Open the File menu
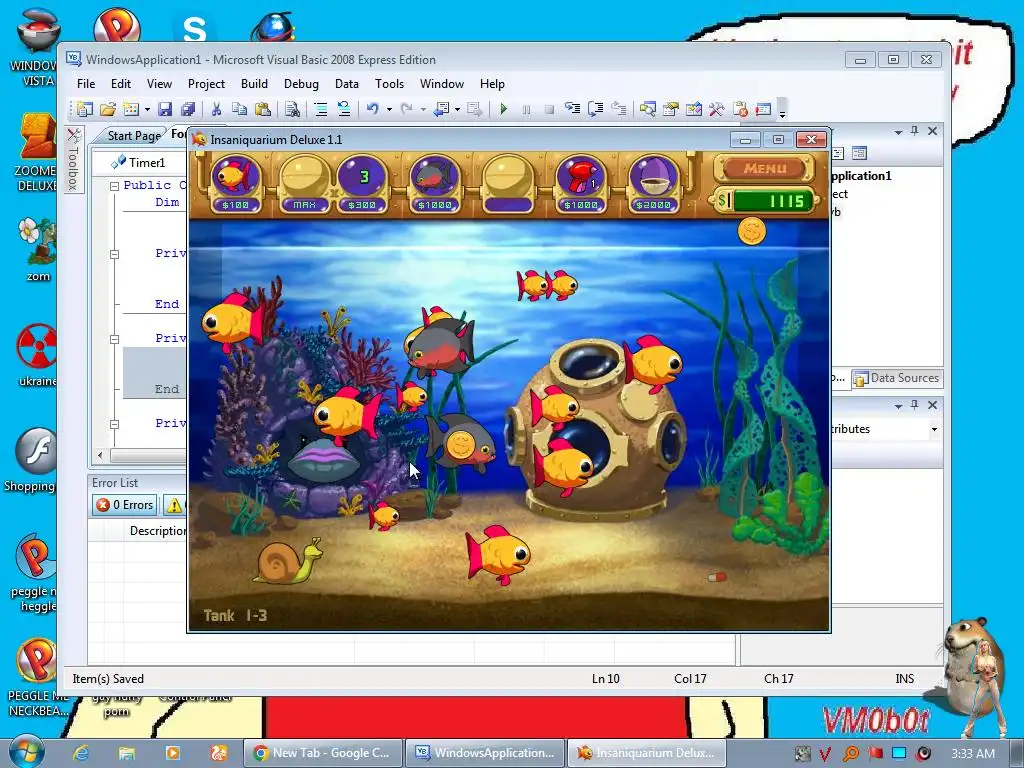Screen dimensions: 1024x768 coord(86,84)
